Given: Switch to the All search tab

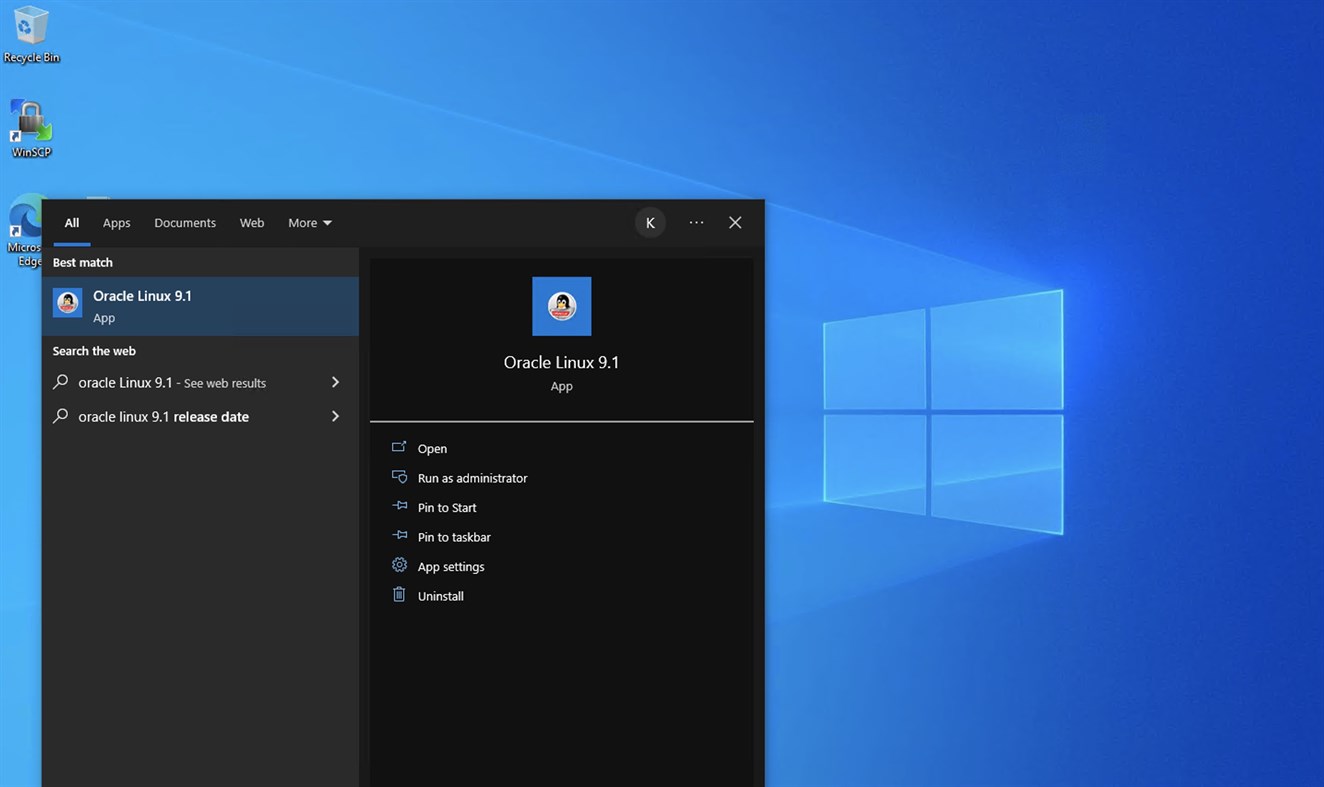Looking at the screenshot, I should click(x=72, y=223).
